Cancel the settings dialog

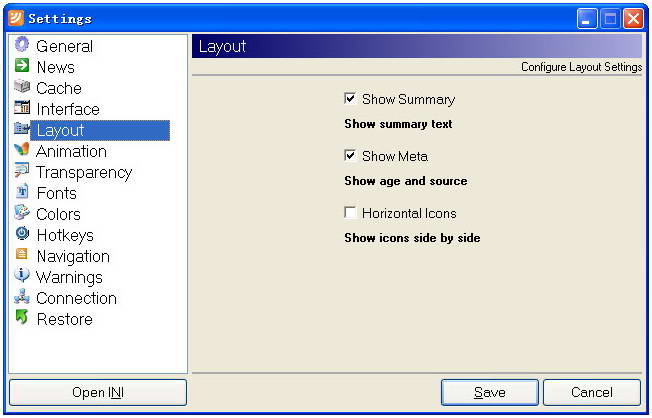pos(592,392)
